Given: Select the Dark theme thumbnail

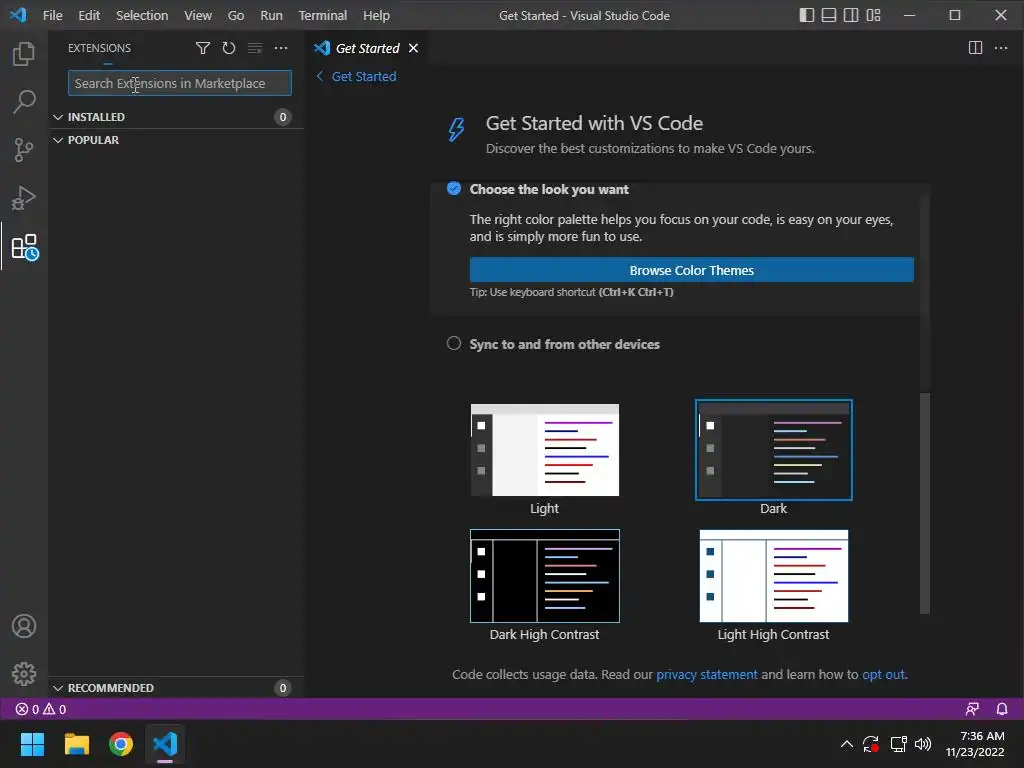Looking at the screenshot, I should click(773, 450).
